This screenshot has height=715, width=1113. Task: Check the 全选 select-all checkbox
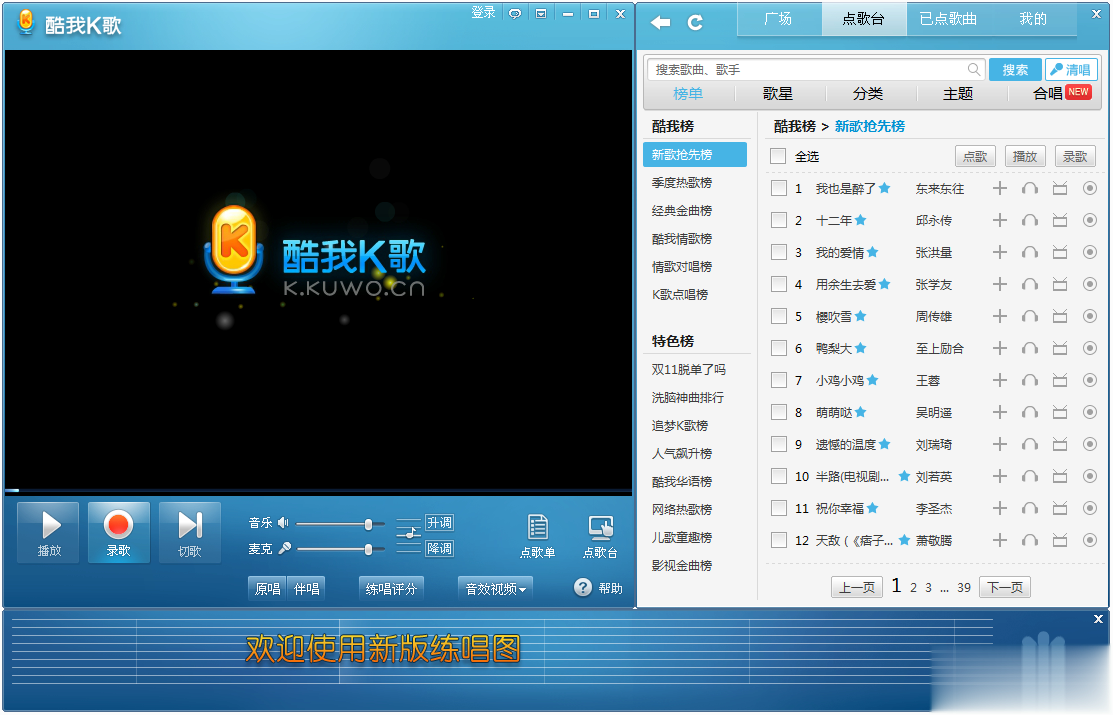pyautogui.click(x=777, y=156)
